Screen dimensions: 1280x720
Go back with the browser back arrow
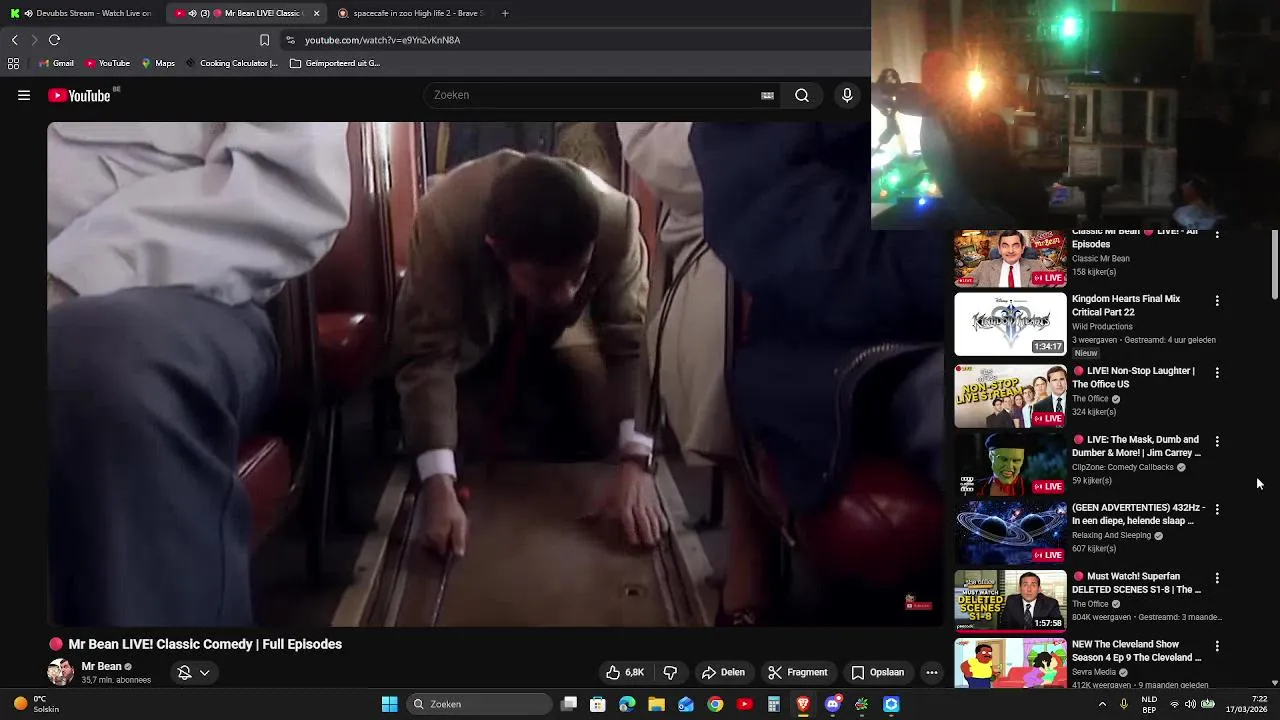coord(14,40)
